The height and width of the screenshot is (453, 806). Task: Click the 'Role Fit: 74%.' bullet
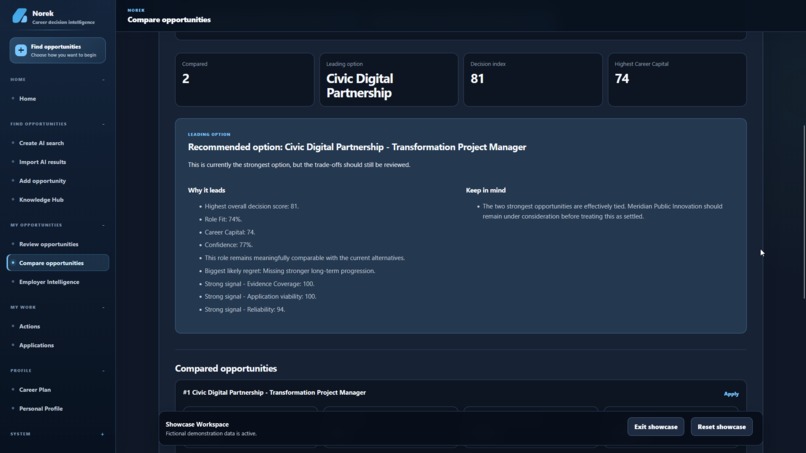click(223, 219)
